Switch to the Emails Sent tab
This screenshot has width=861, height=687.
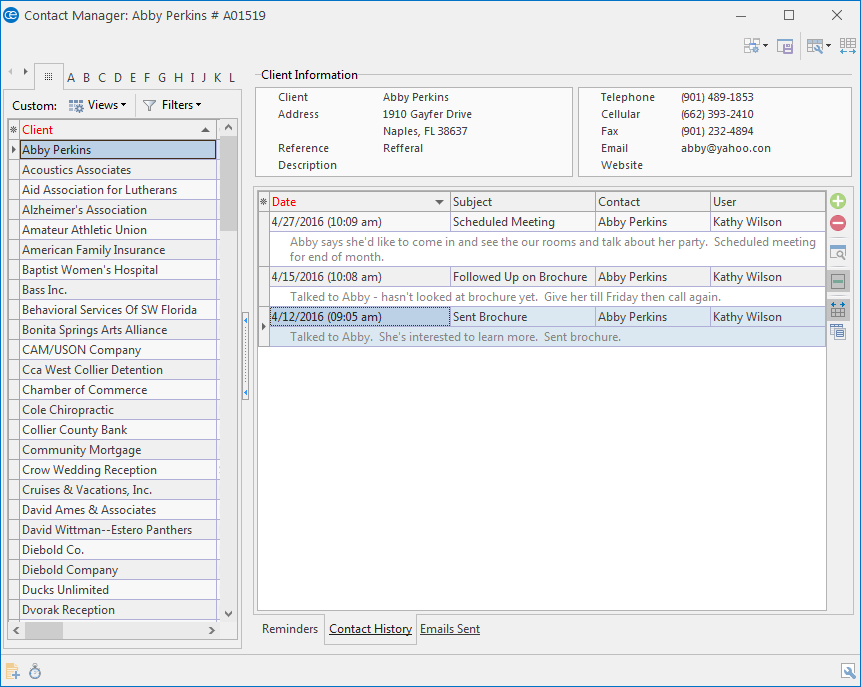[x=450, y=629]
